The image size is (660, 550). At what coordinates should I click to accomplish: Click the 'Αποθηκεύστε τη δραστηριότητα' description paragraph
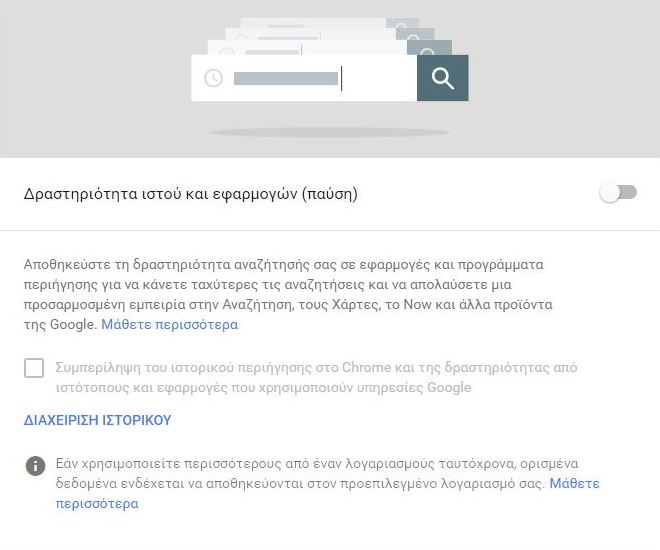(x=288, y=295)
